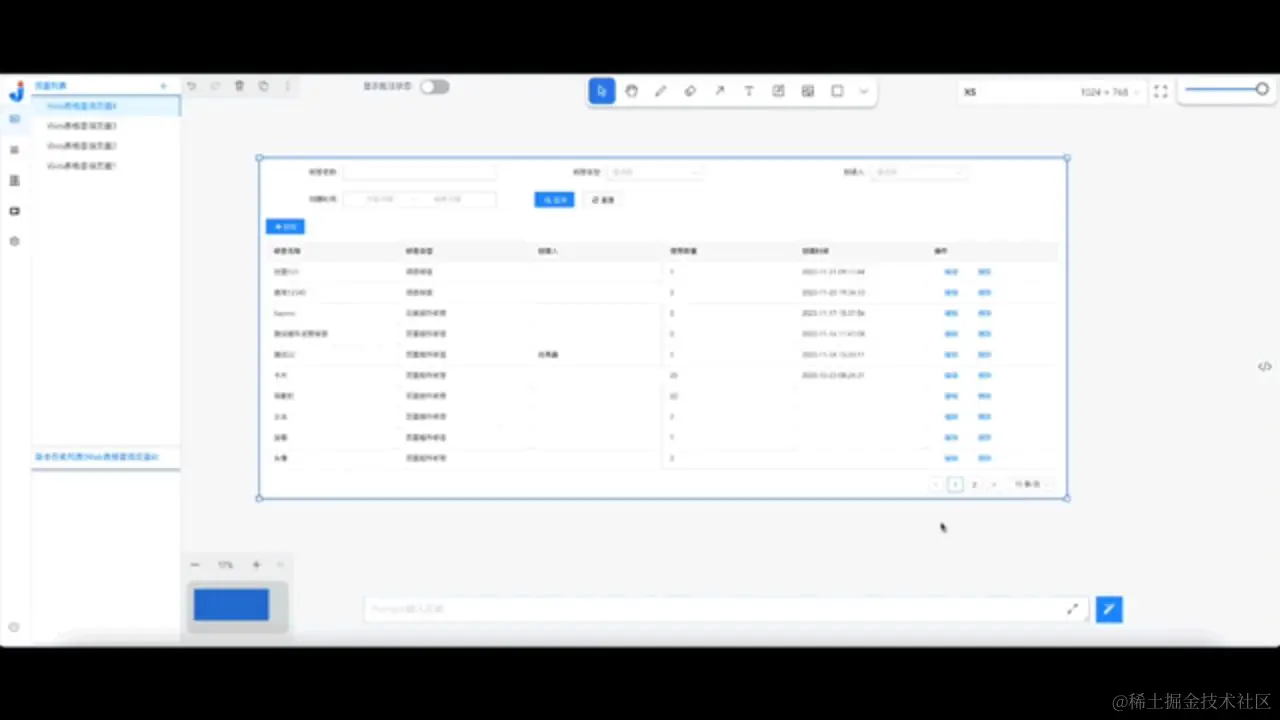Zoom out with the minus button
This screenshot has width=1280, height=720.
[195, 565]
